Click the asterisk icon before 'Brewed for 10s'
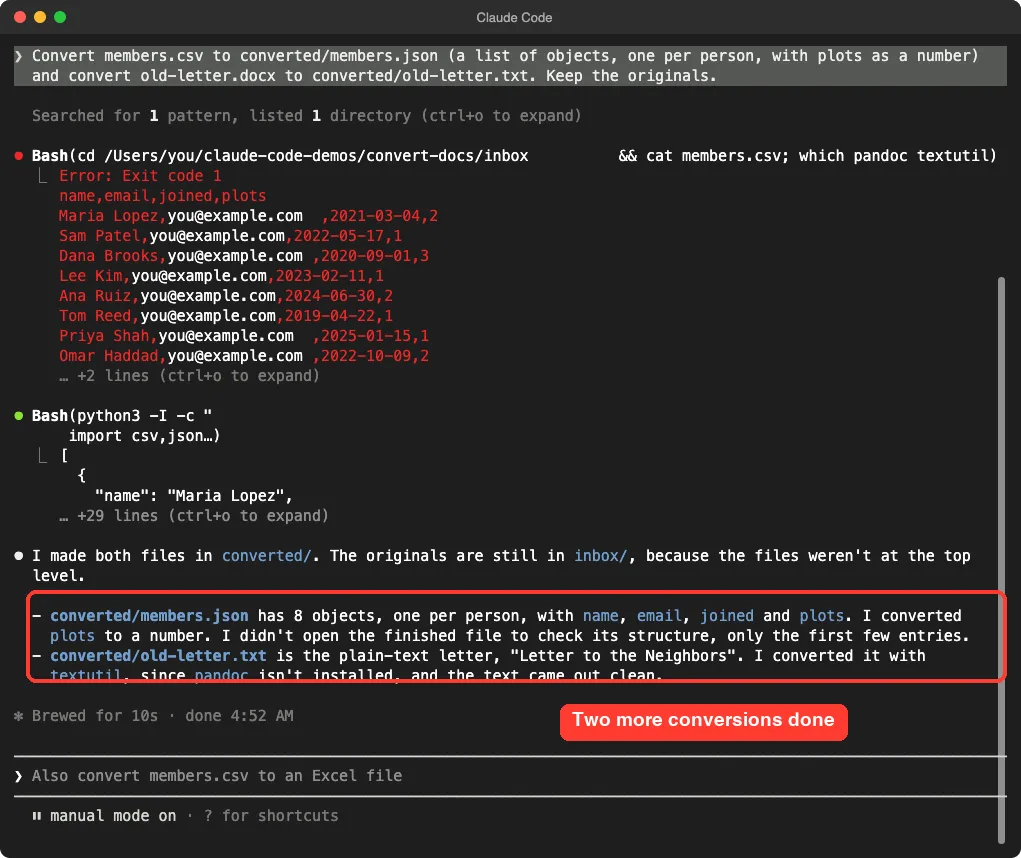The width and height of the screenshot is (1021, 858). click(19, 716)
